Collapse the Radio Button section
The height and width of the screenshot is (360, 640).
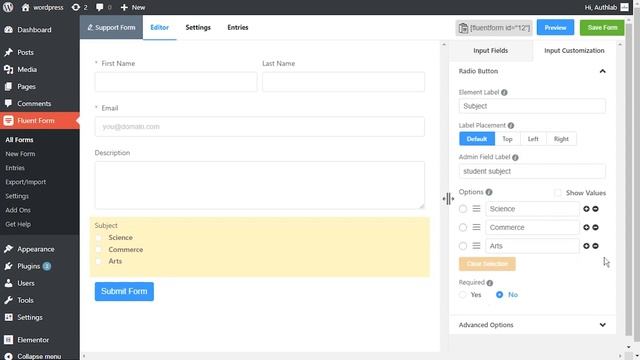602,71
